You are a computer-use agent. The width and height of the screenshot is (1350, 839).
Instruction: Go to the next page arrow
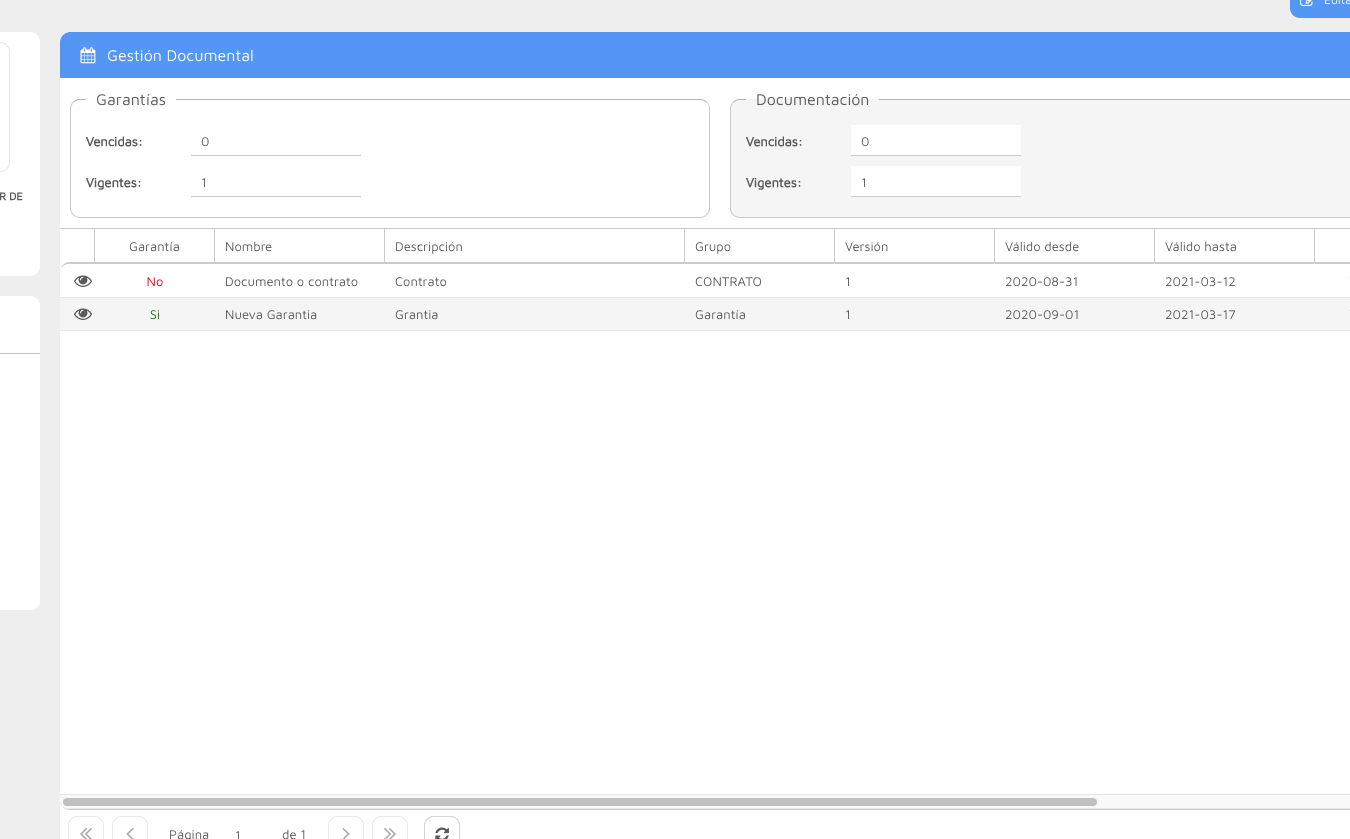coord(346,832)
